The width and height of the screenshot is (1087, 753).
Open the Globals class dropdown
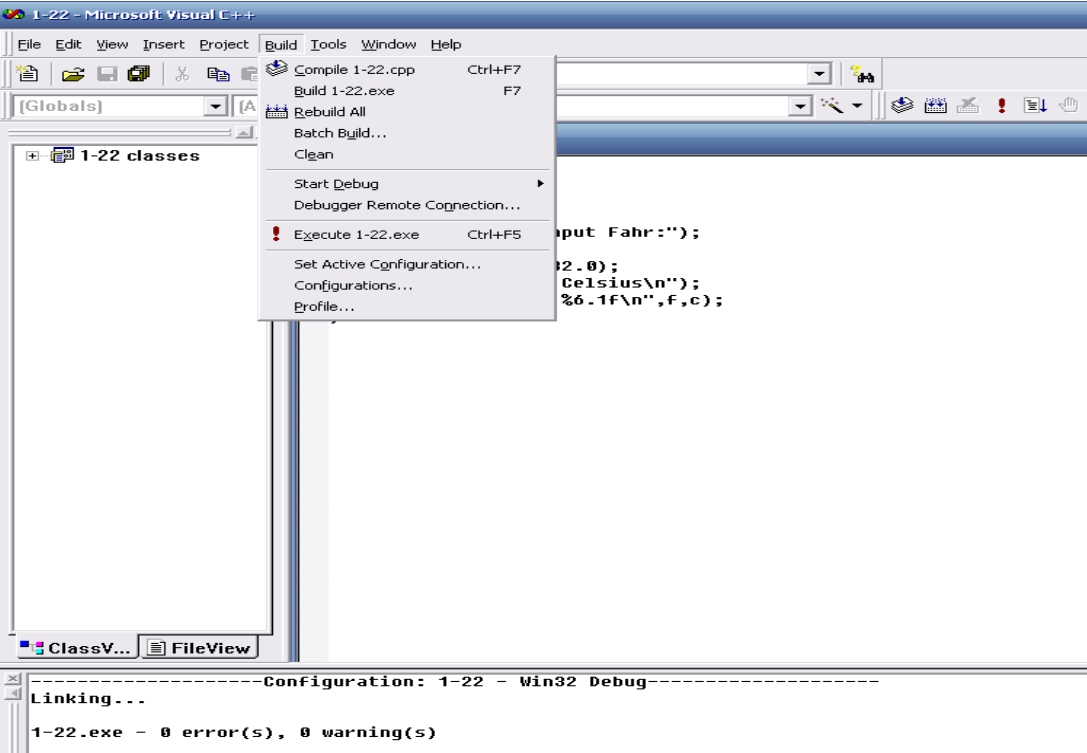click(x=212, y=107)
